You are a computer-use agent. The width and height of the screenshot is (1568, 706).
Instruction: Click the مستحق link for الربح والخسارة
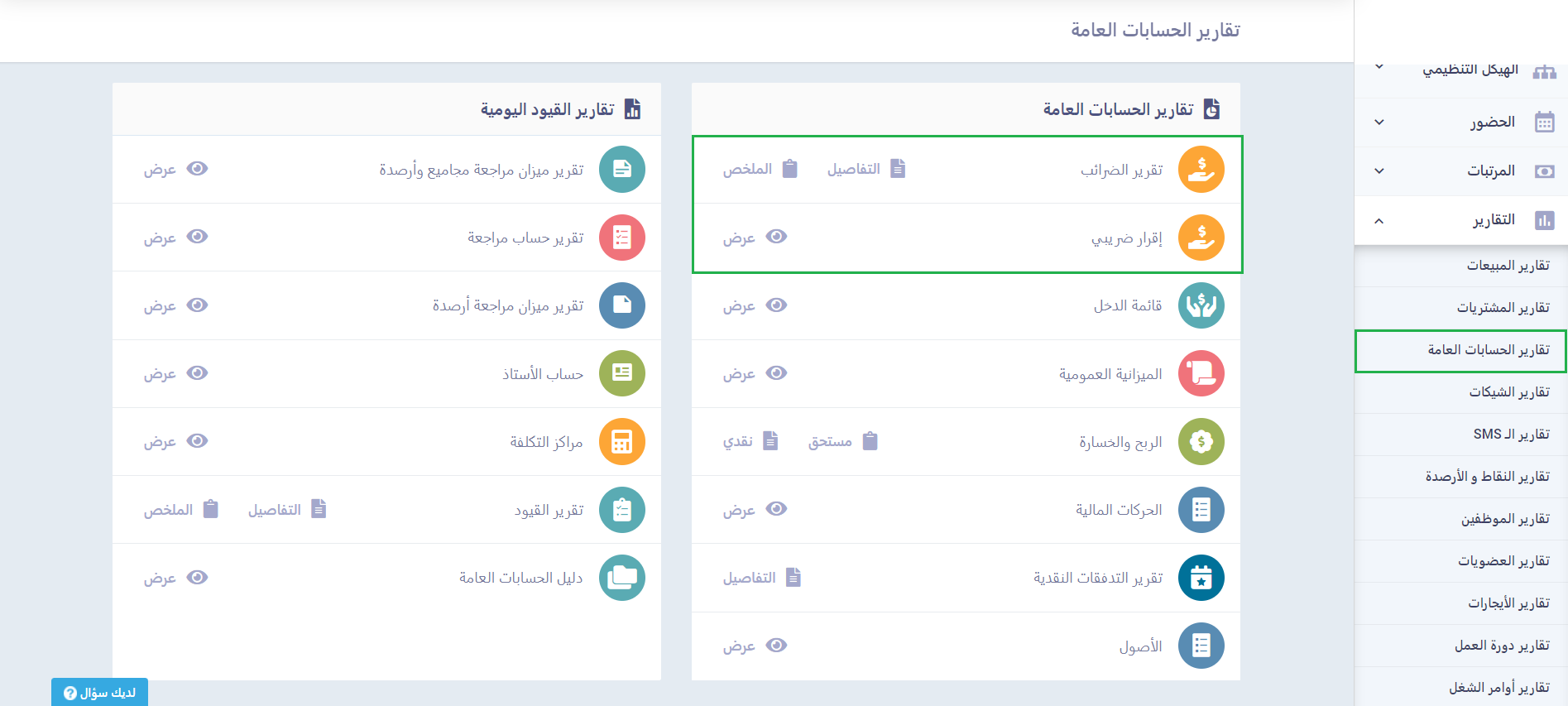pos(842,441)
